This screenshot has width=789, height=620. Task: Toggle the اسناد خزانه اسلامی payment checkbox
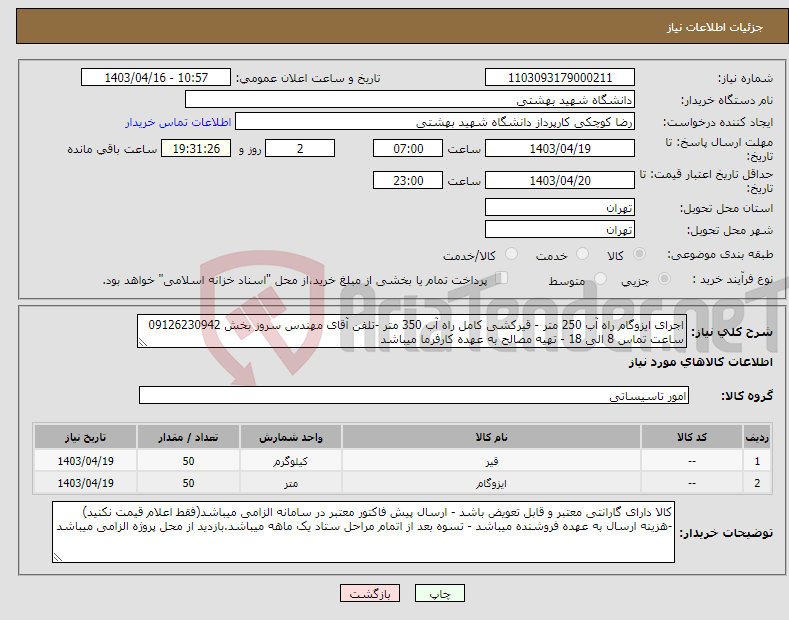502,277
